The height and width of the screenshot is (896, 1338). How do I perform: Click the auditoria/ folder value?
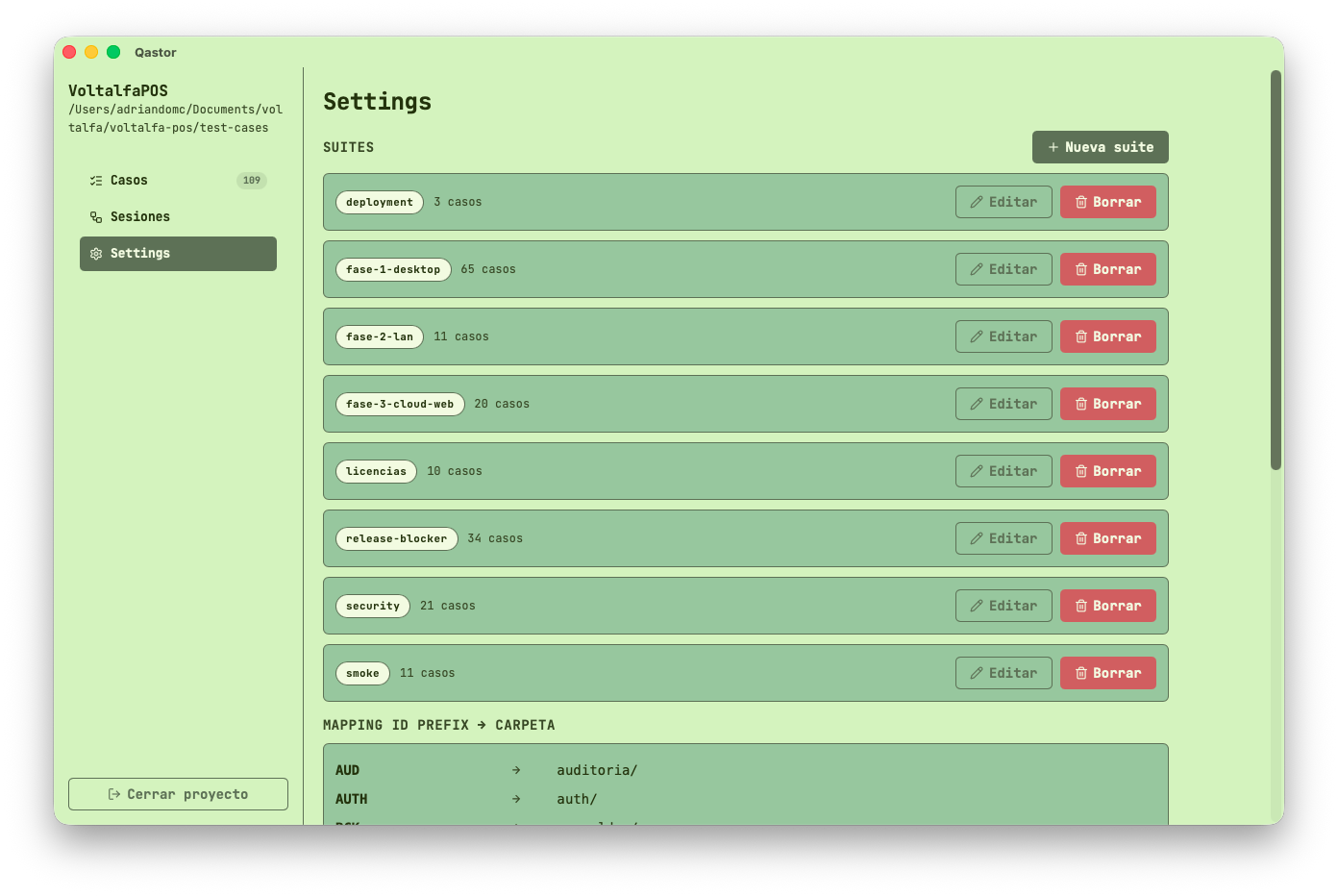(597, 770)
